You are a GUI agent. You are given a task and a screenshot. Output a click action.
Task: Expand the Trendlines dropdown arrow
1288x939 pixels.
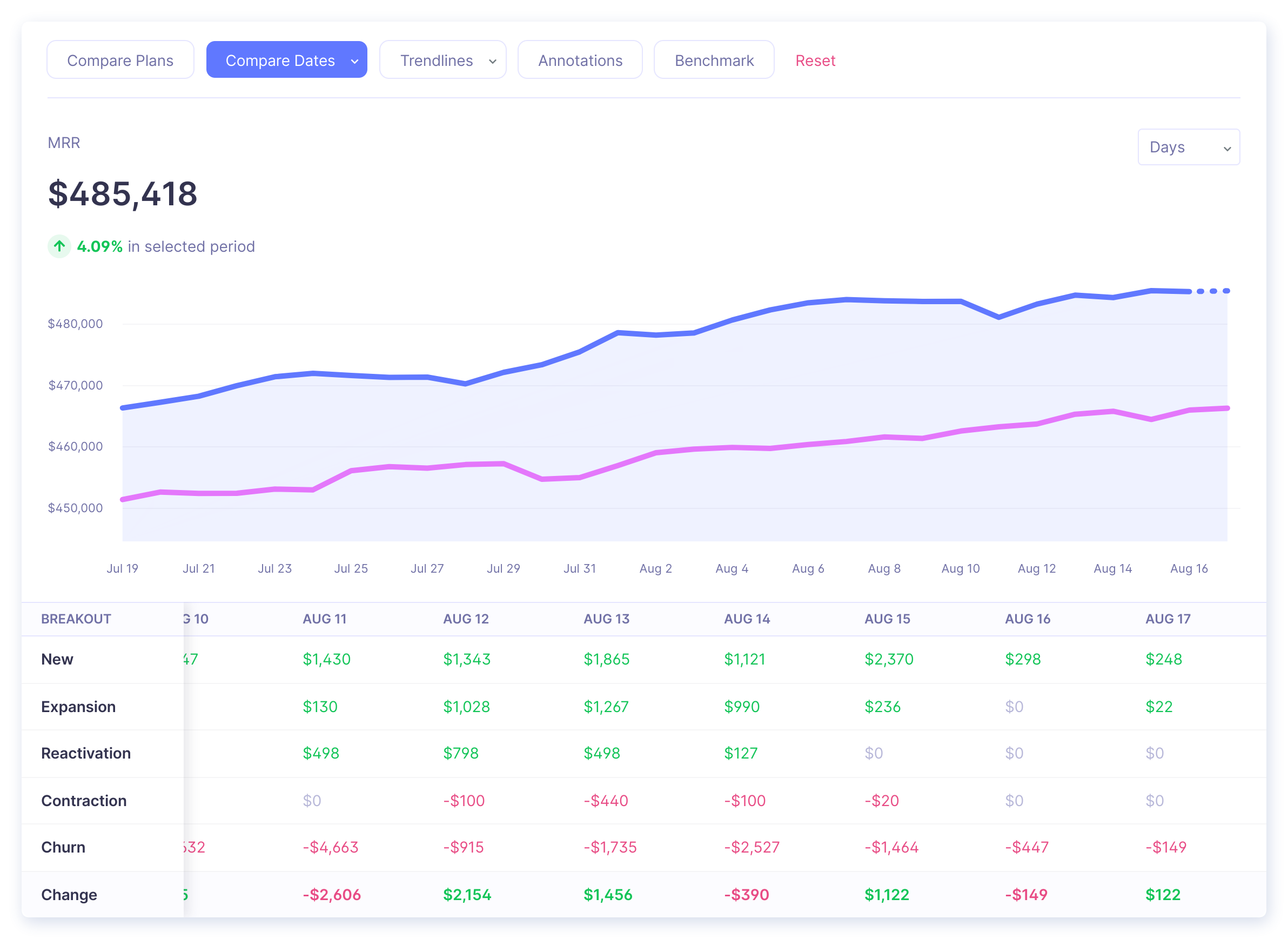(x=492, y=61)
